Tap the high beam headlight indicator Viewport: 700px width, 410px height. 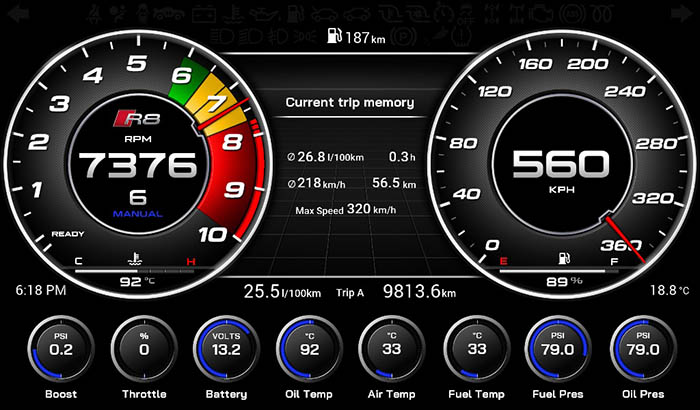(x=222, y=36)
